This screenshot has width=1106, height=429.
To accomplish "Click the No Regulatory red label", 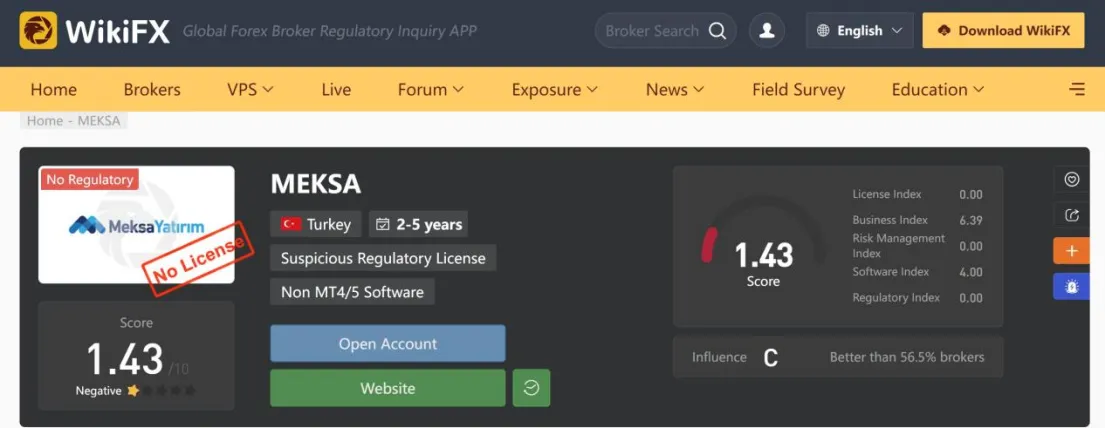I will (90, 180).
